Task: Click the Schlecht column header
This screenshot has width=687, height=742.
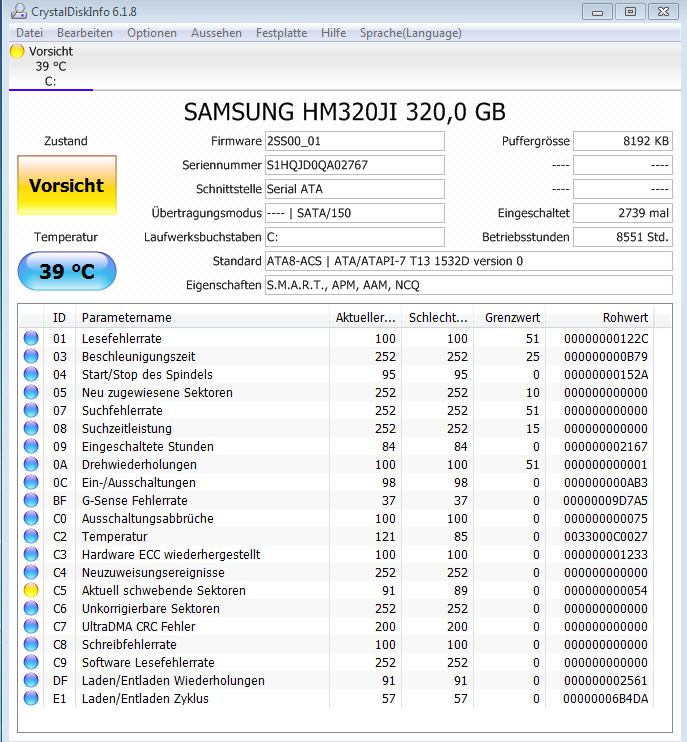Action: coord(438,318)
